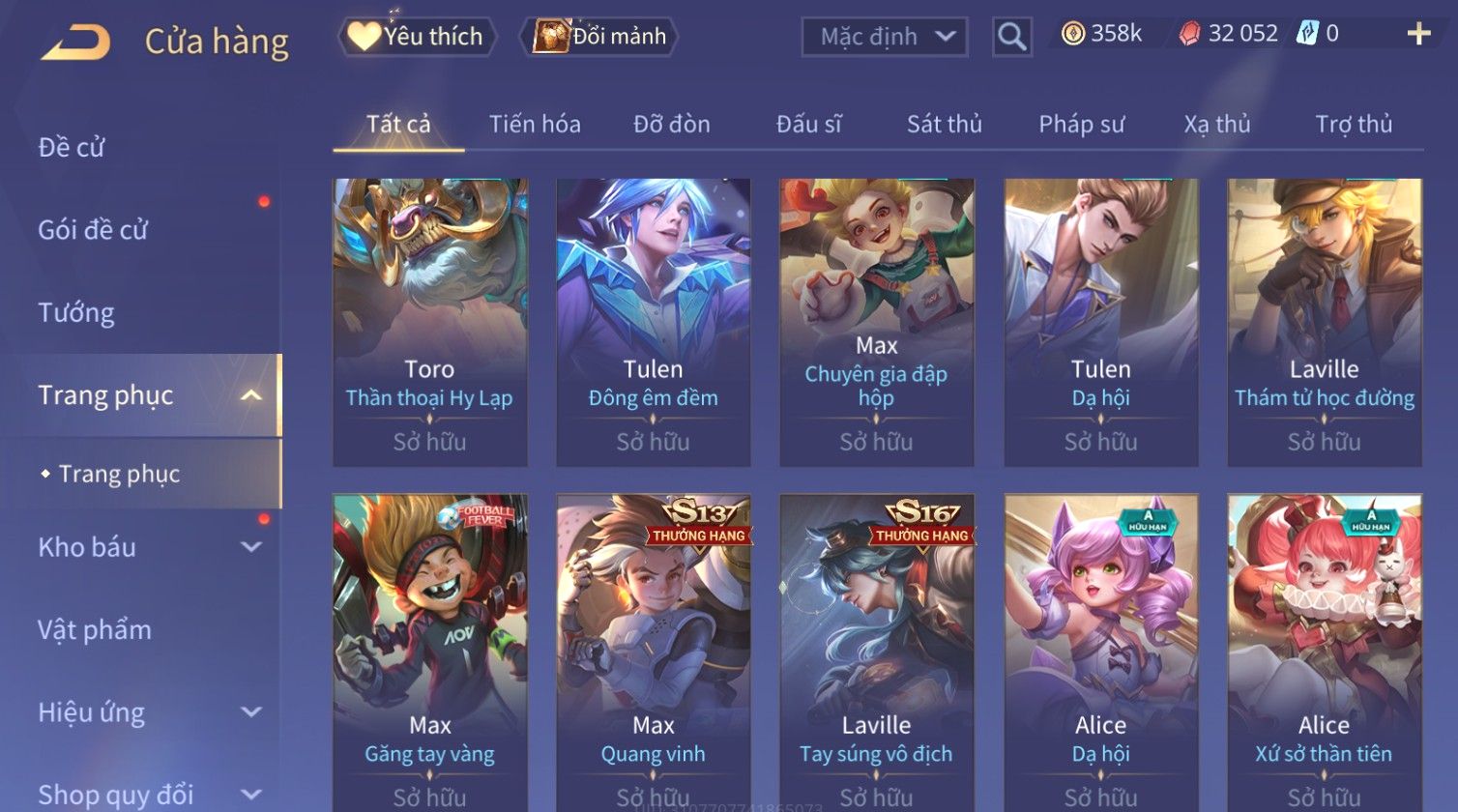Select the Tiến hóa tab
This screenshot has height=812, width=1458.
click(535, 124)
